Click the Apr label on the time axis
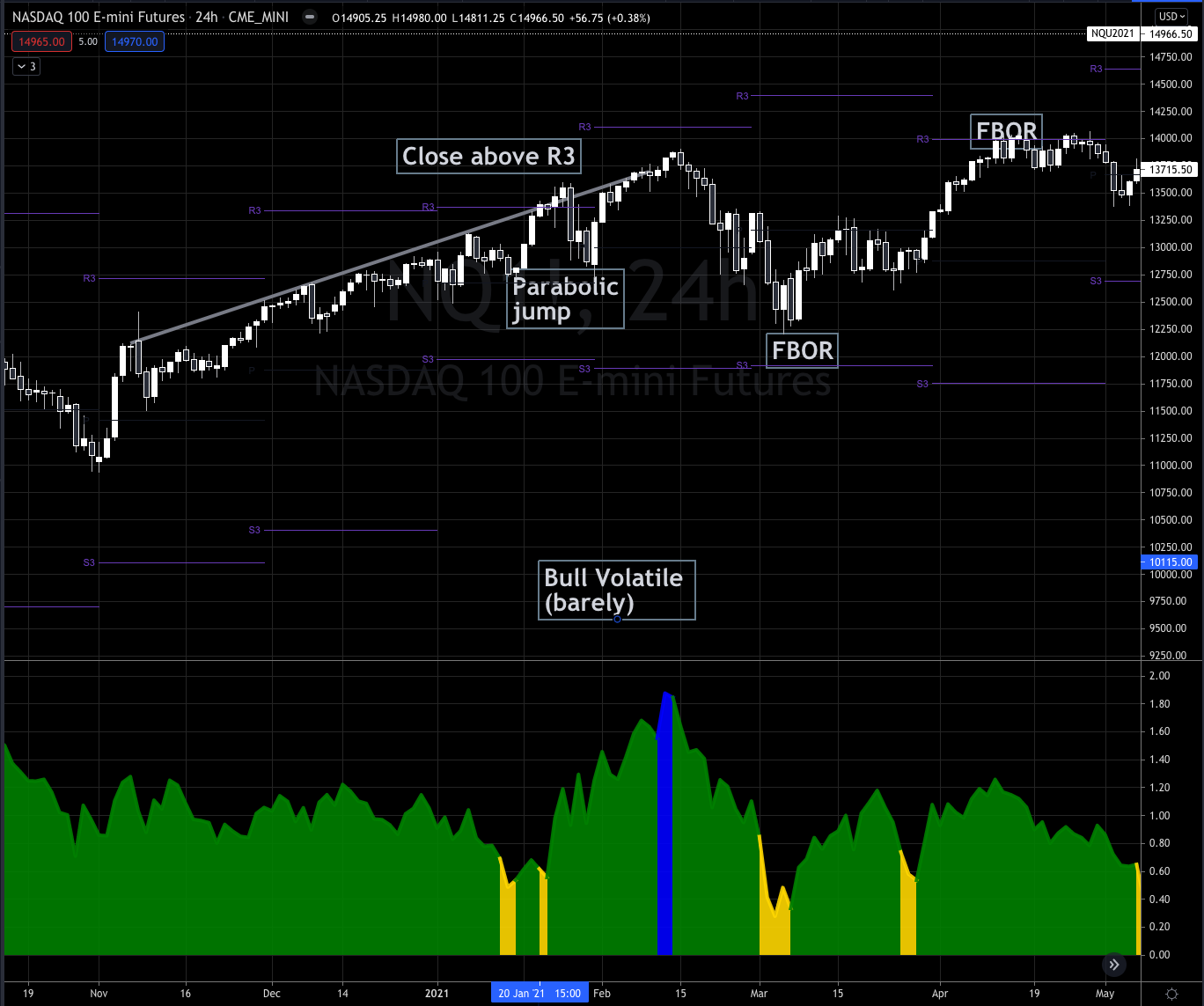This screenshot has width=1204, height=1006. click(x=939, y=994)
